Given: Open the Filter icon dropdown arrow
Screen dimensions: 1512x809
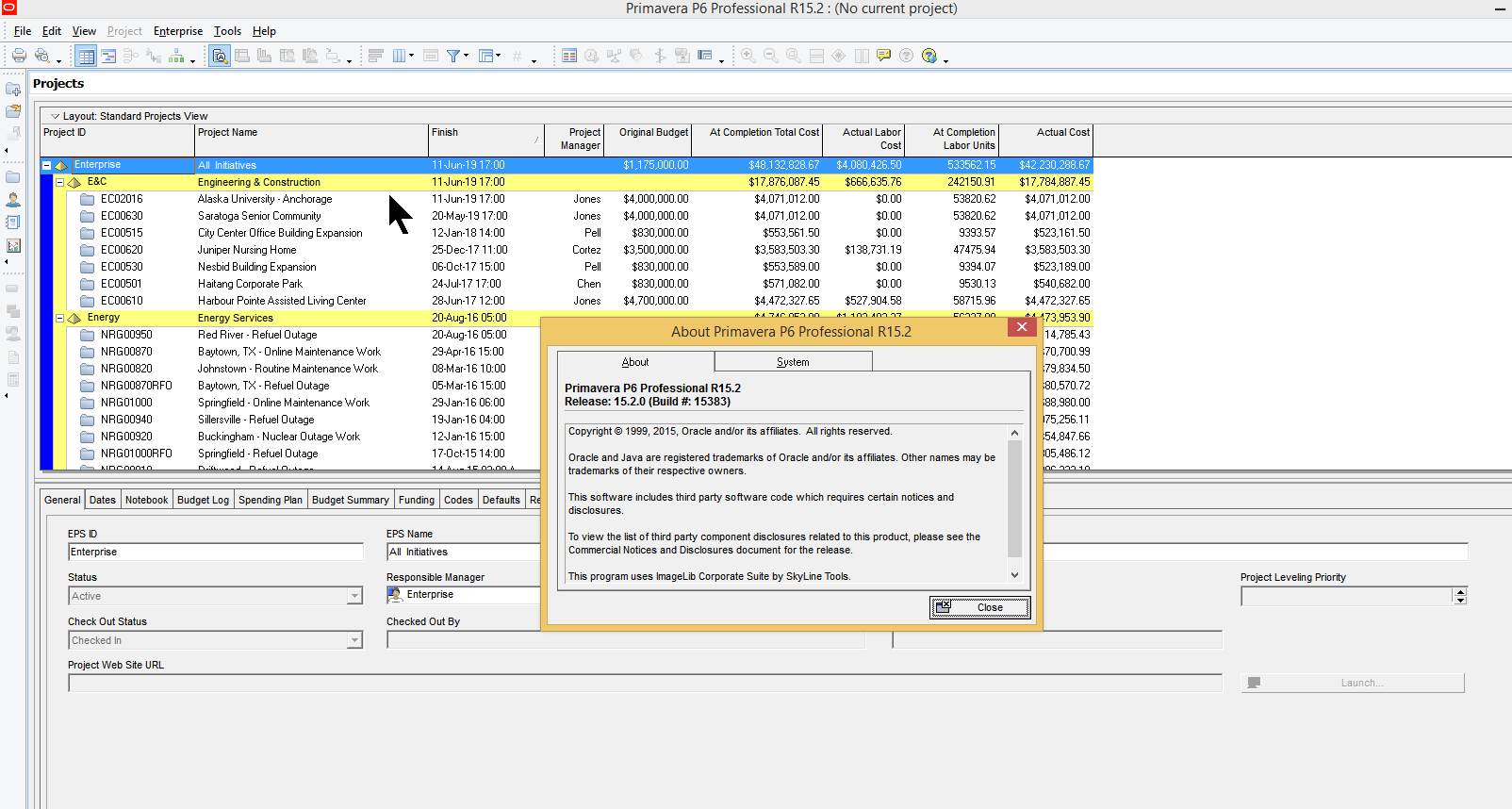Looking at the screenshot, I should pos(466,56).
